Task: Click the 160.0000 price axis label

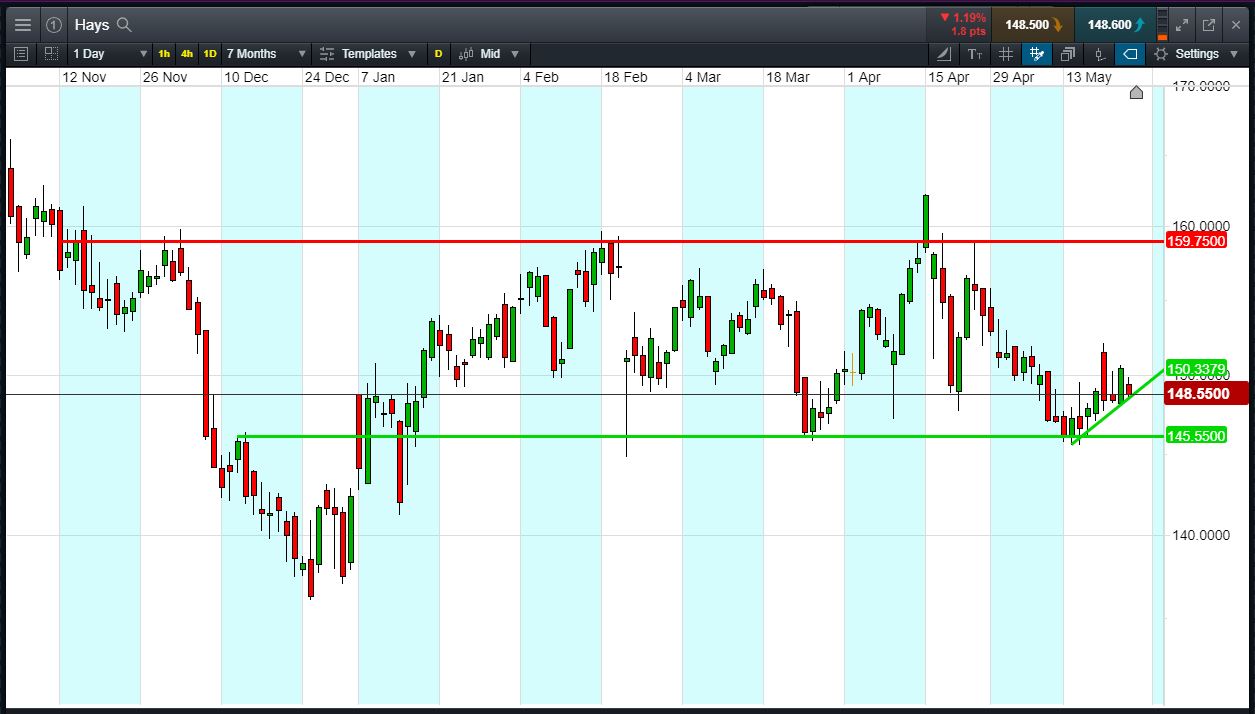Action: click(1199, 225)
